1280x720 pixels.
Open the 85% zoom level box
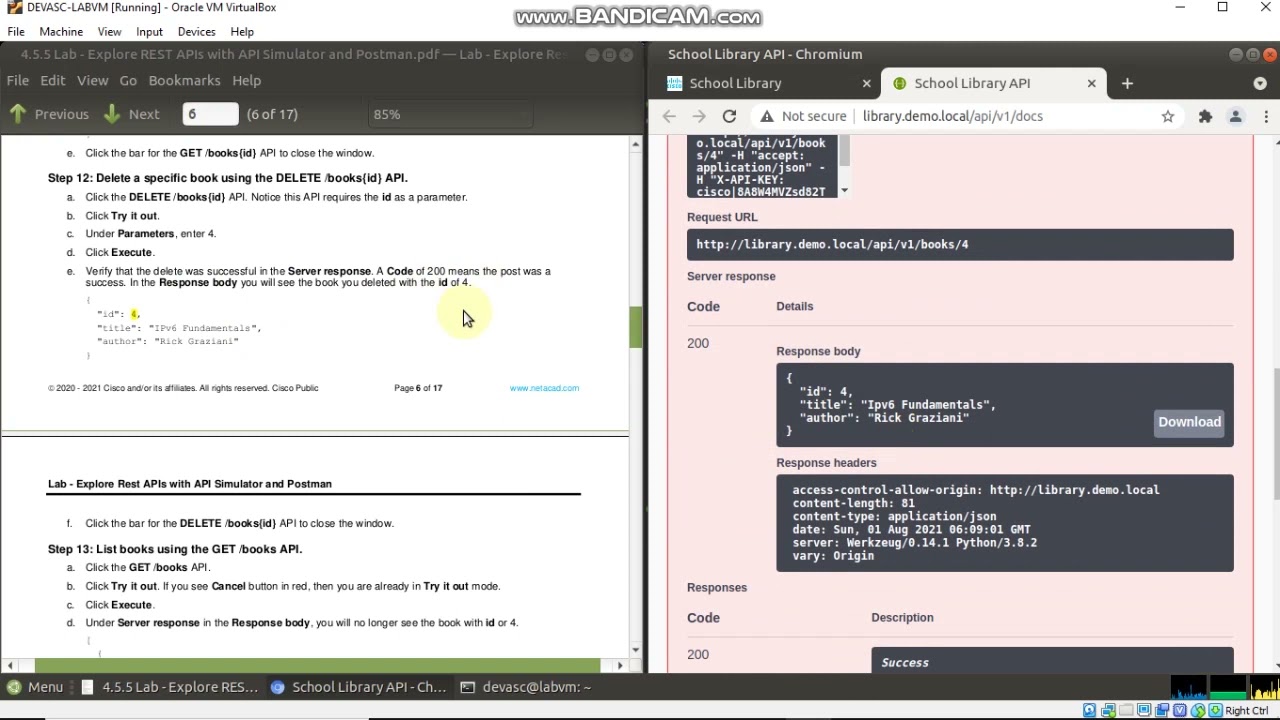point(450,114)
